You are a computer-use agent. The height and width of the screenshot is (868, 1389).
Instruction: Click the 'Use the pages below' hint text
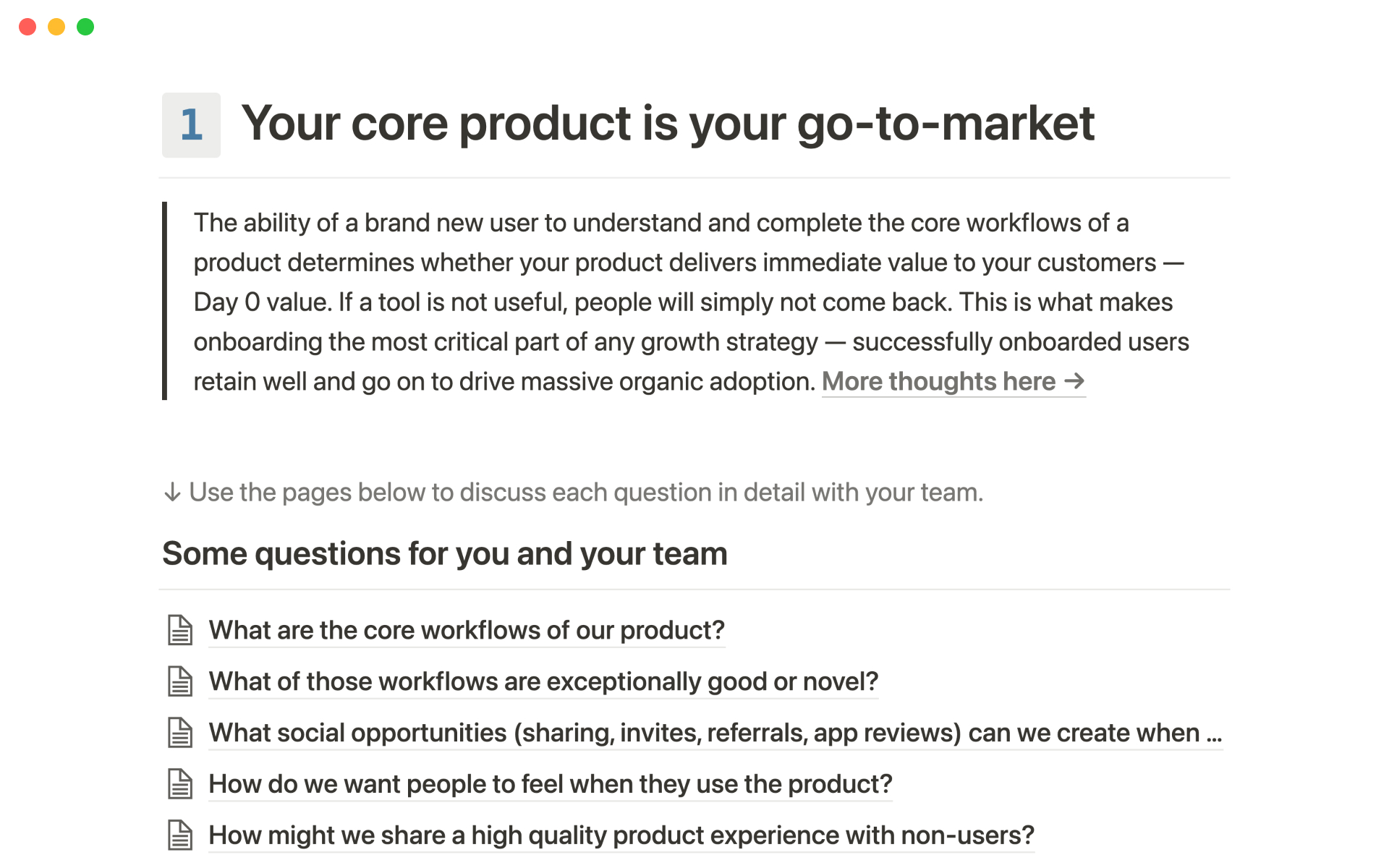[x=586, y=493]
